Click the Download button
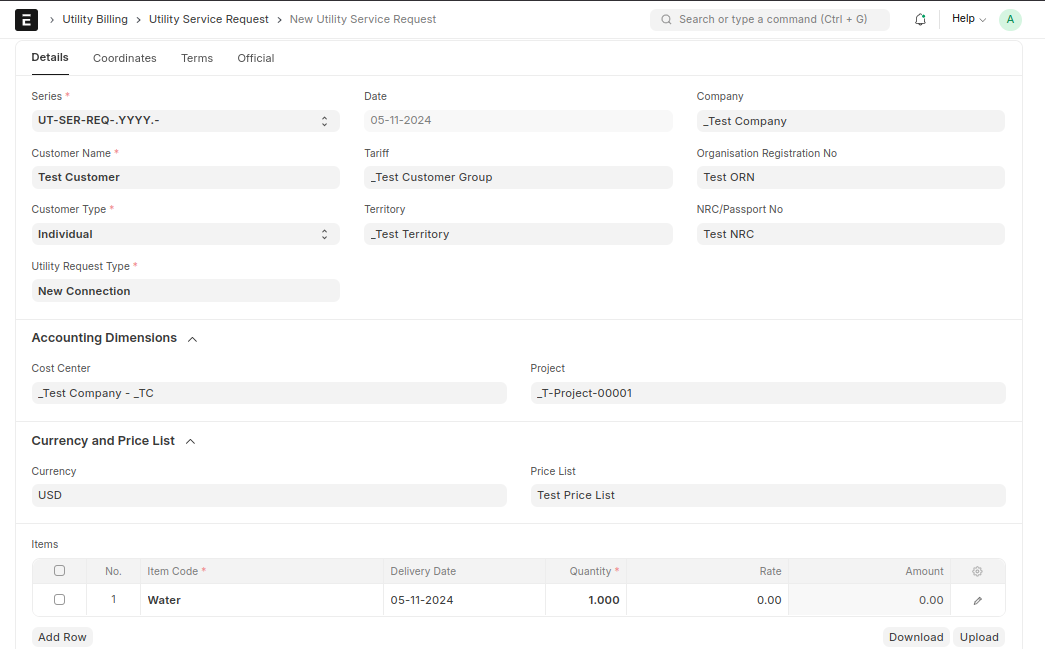This screenshot has width=1045, height=649. 916,637
